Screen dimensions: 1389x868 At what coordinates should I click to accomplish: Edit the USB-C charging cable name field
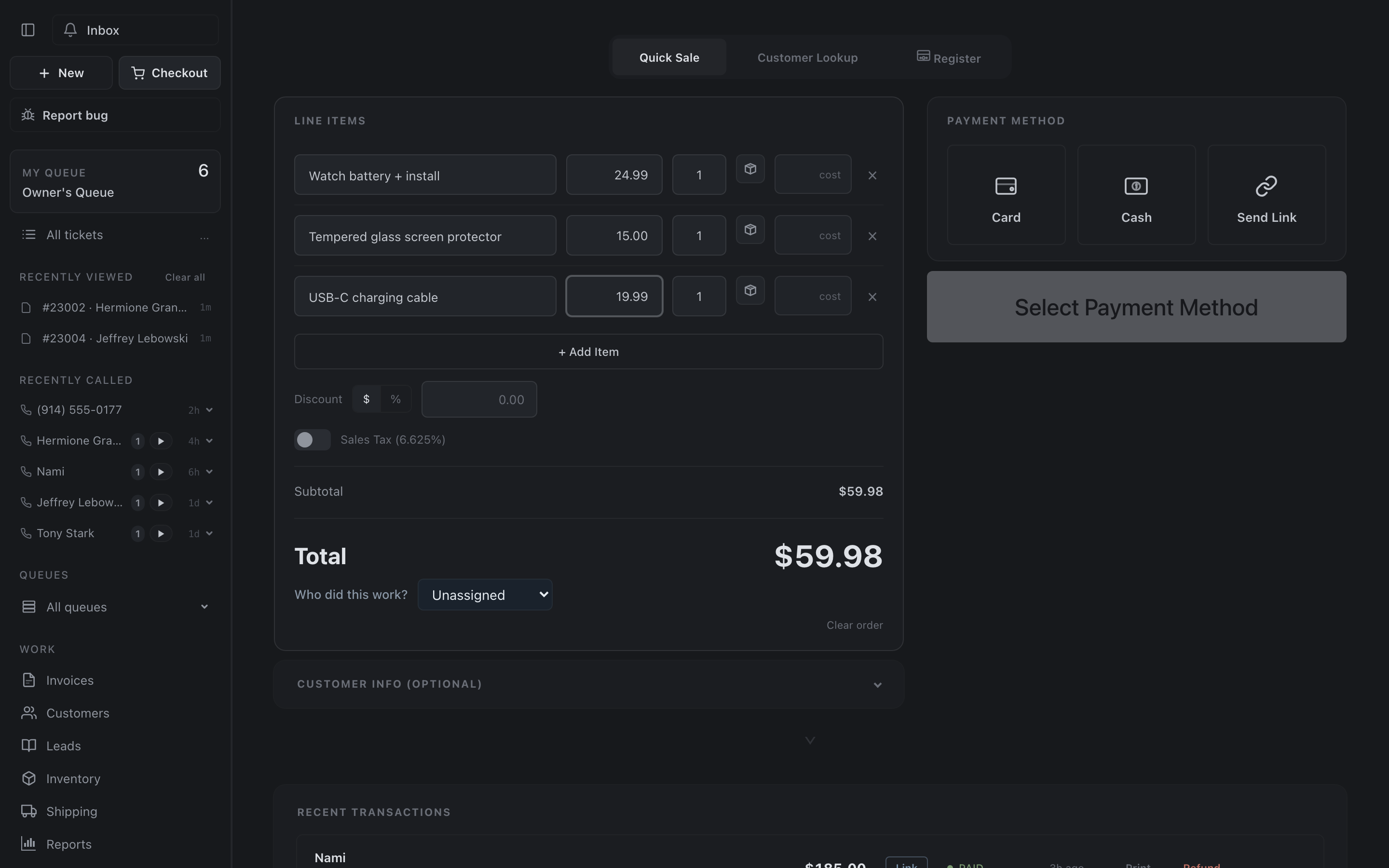pos(425,297)
